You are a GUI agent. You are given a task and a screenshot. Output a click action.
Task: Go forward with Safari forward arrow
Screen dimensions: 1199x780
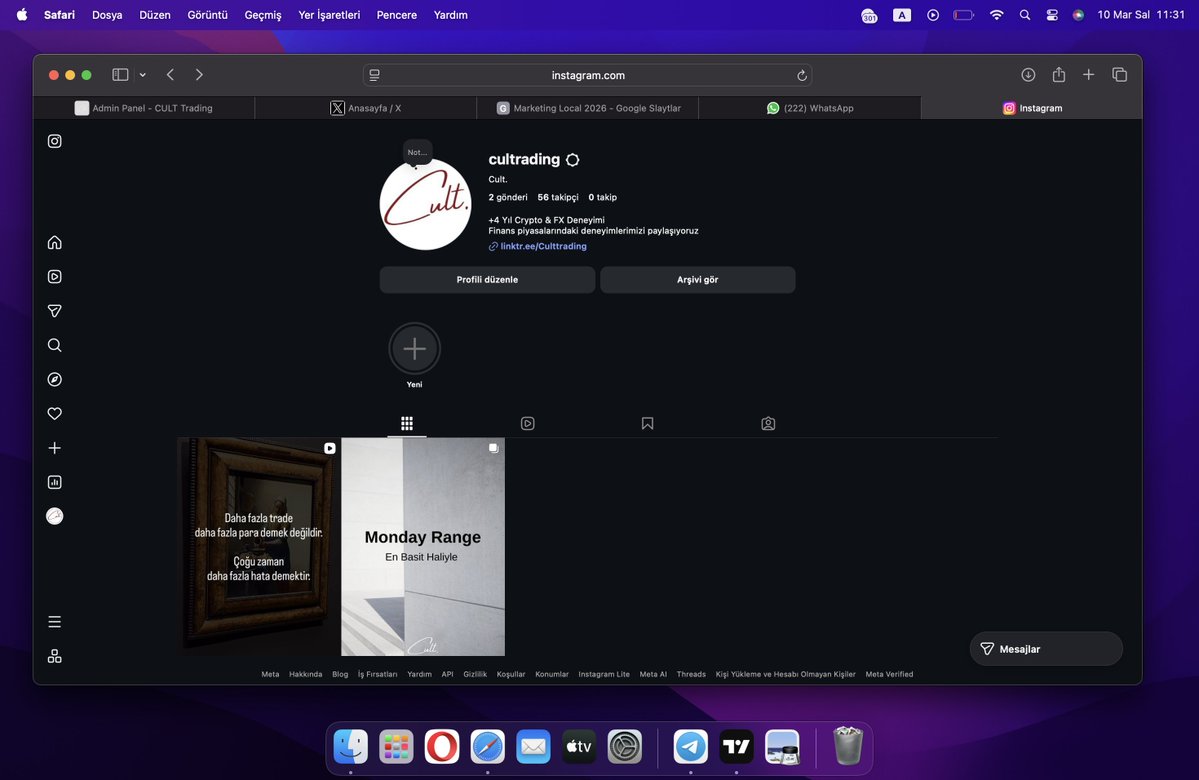tap(199, 75)
